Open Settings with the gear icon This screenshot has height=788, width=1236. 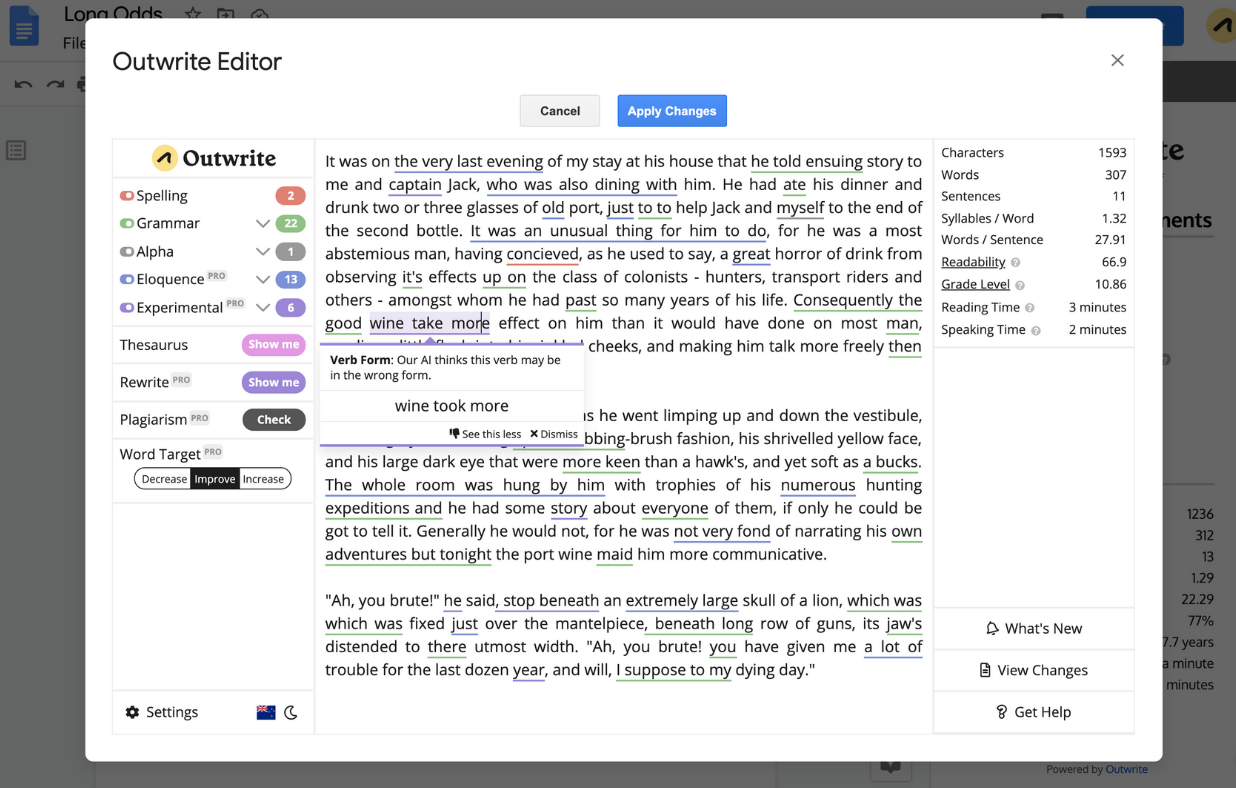tap(132, 712)
